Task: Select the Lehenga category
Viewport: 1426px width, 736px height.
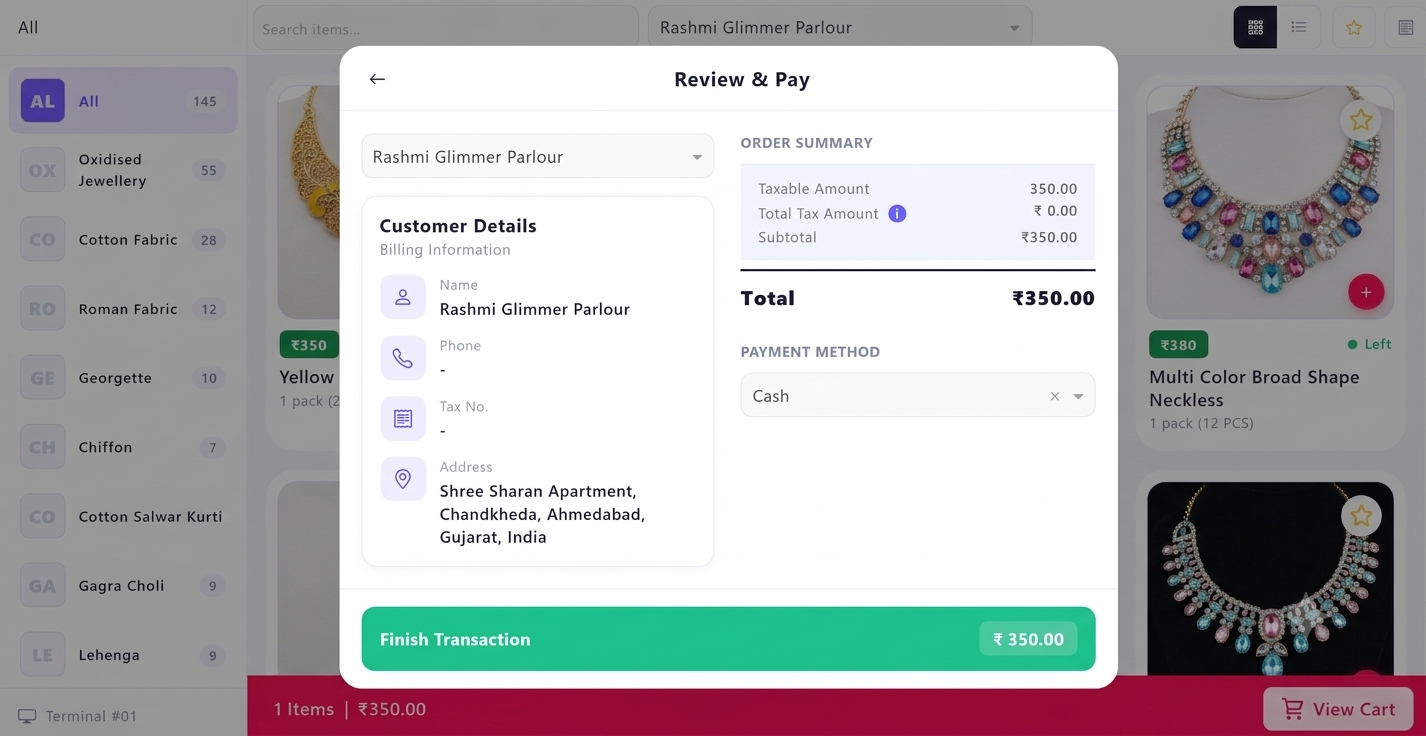Action: 123,655
